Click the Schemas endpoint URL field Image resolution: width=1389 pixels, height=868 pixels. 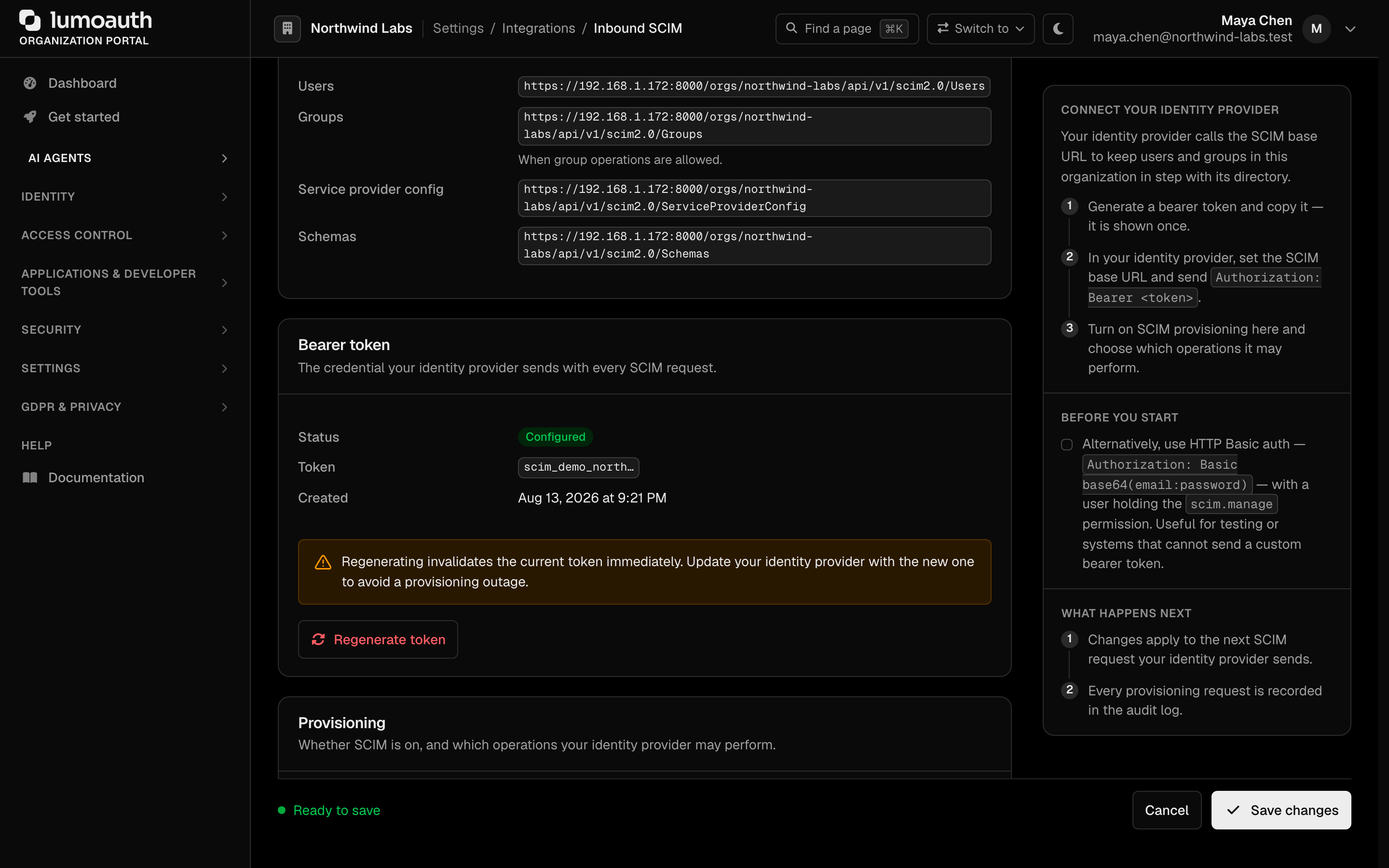point(754,246)
